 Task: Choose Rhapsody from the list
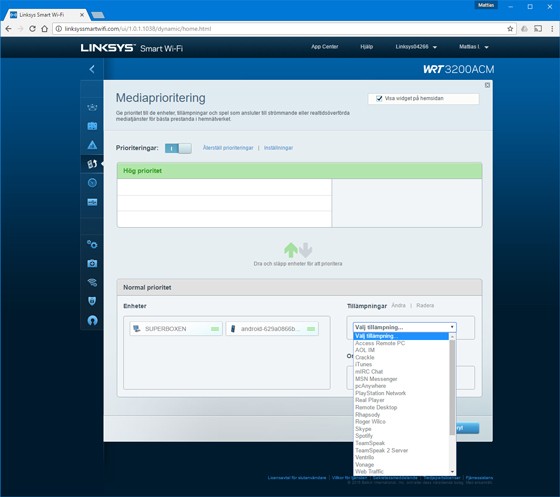point(368,415)
